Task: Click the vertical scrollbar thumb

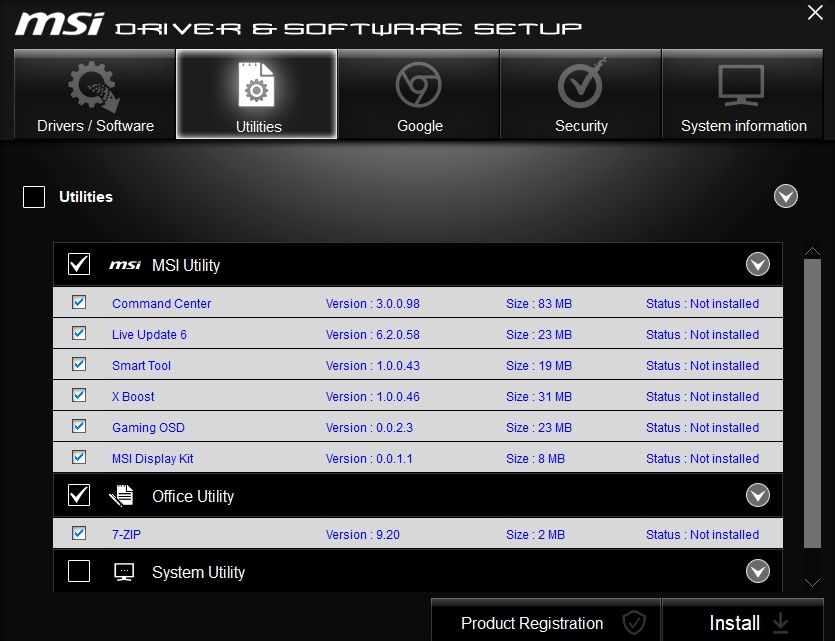Action: tap(812, 404)
